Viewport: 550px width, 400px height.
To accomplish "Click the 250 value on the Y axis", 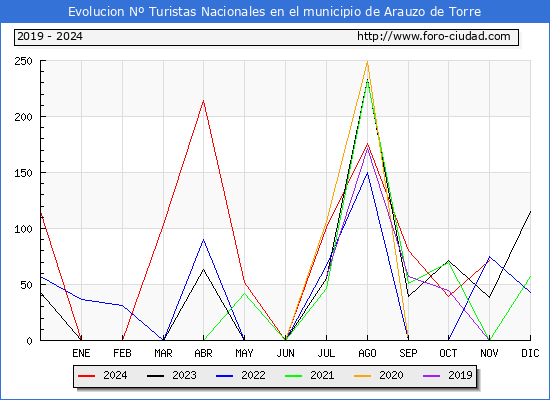I will pos(23,61).
